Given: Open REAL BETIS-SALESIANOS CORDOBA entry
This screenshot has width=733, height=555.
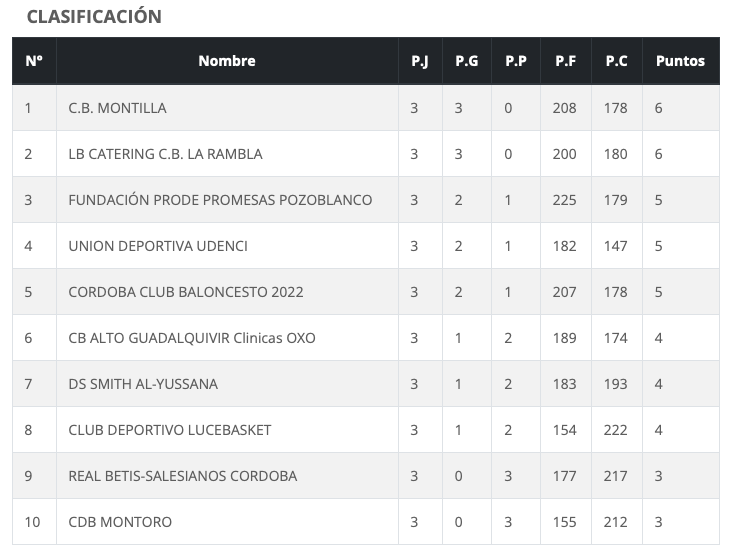Looking at the screenshot, I should (x=183, y=476).
